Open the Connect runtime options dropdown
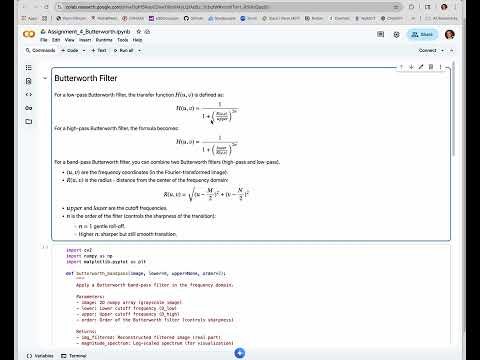480x360 pixels. point(442,50)
